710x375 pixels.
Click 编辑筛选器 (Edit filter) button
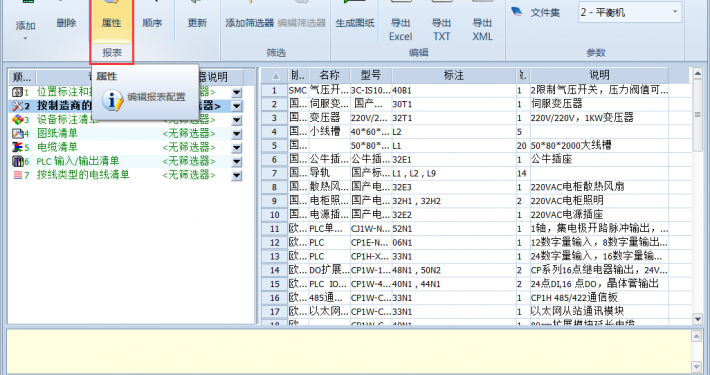point(302,23)
